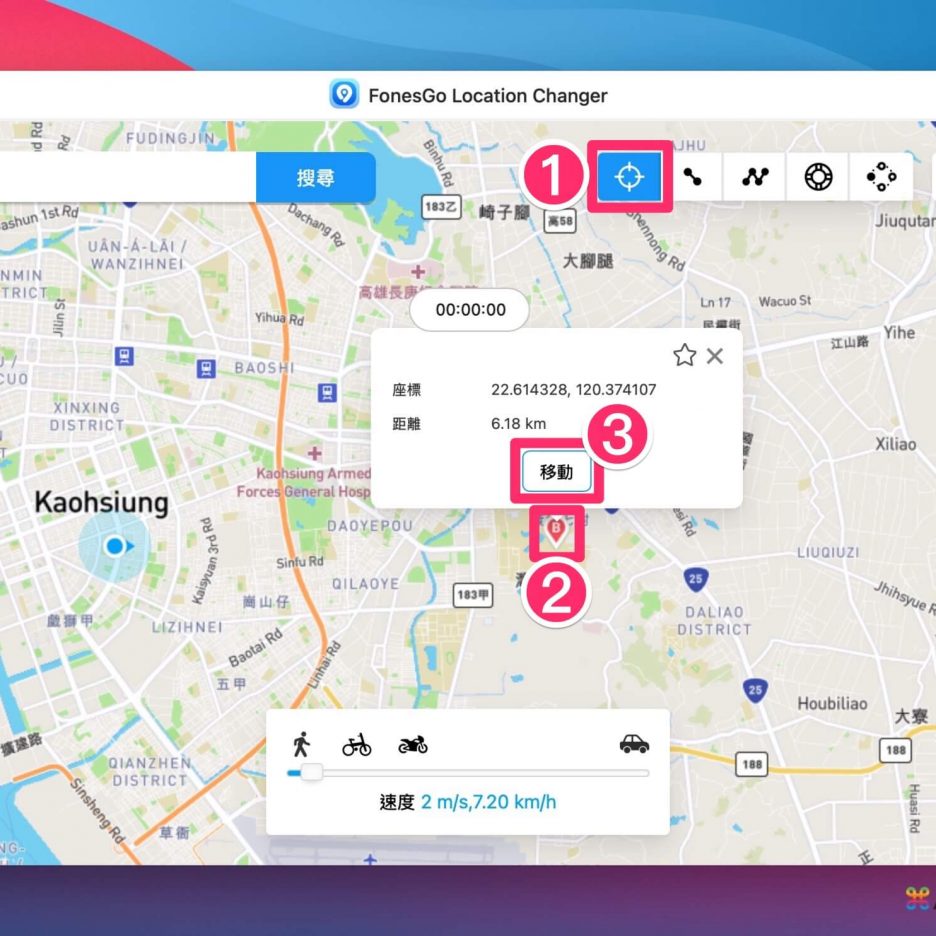The image size is (936, 936).
Task: Switch to multi-spot route mode icon
Action: pos(755,177)
